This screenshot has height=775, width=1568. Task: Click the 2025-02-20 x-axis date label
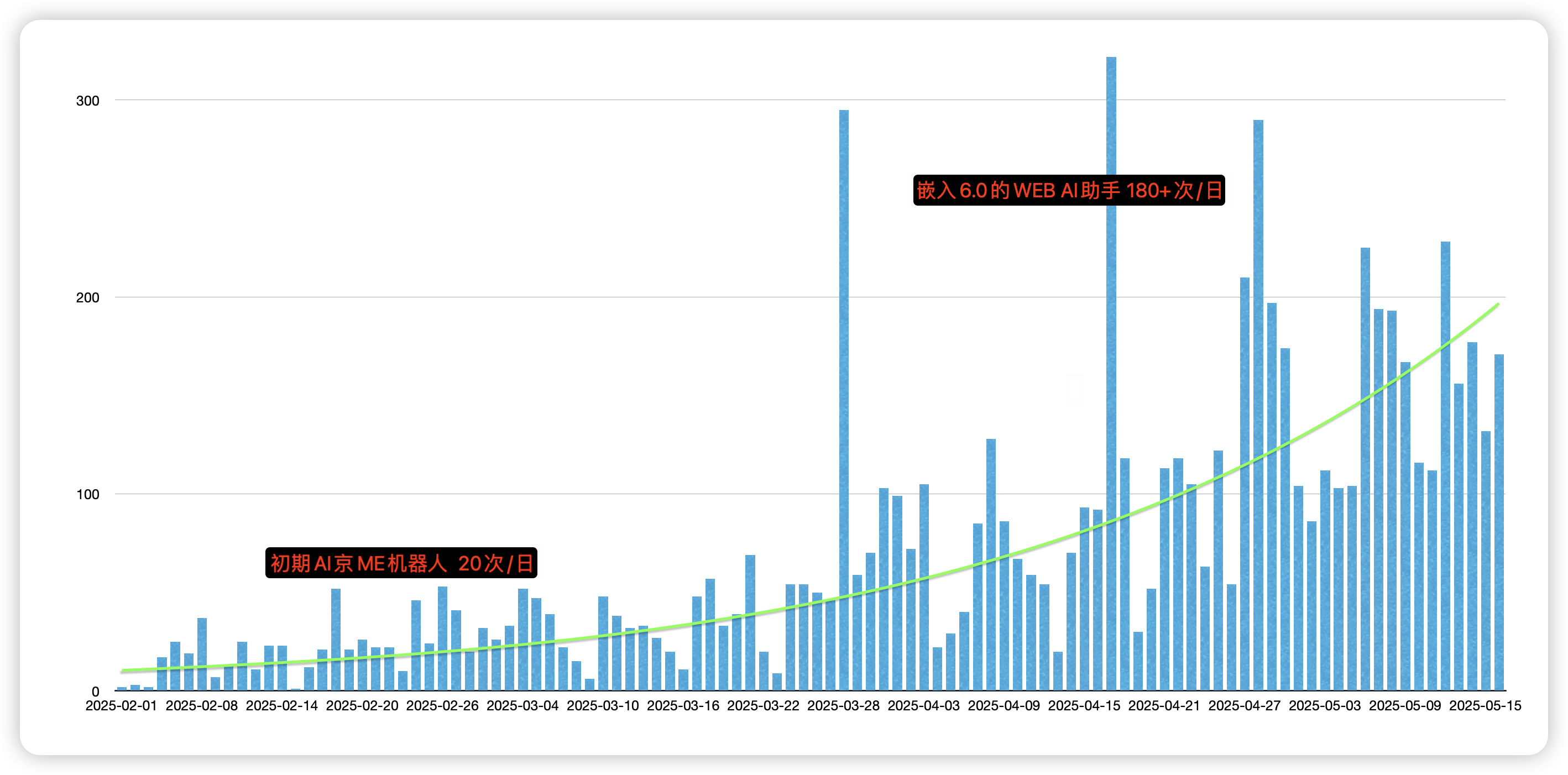point(362,705)
